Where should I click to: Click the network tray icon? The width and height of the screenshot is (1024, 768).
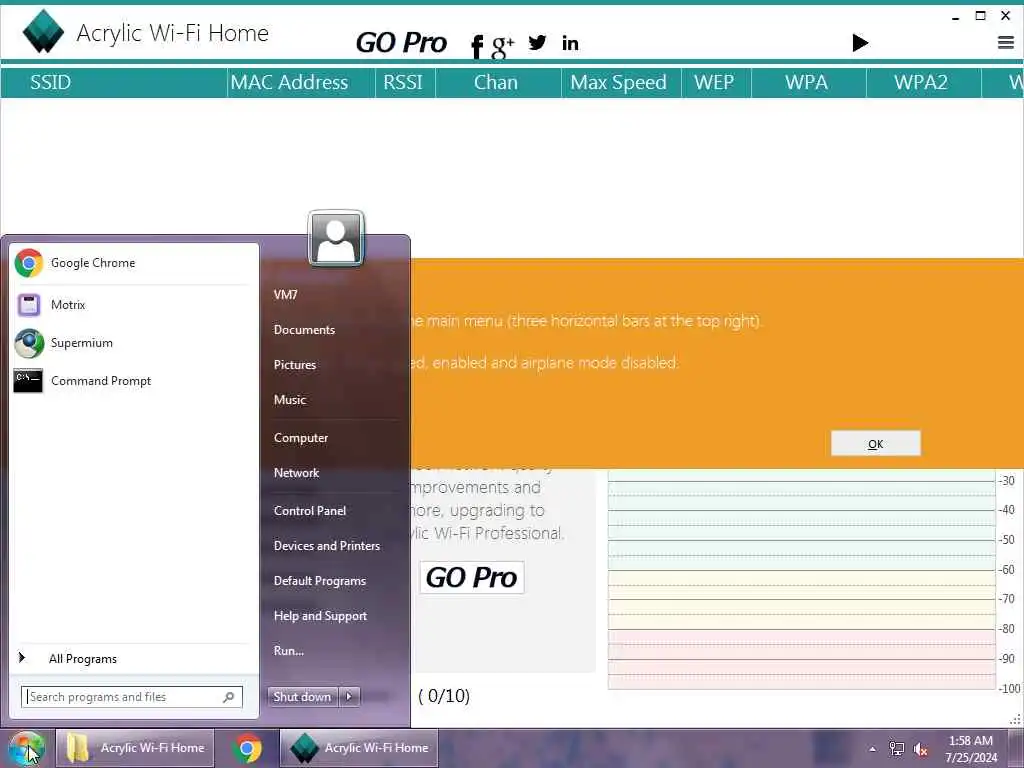pyautogui.click(x=897, y=749)
